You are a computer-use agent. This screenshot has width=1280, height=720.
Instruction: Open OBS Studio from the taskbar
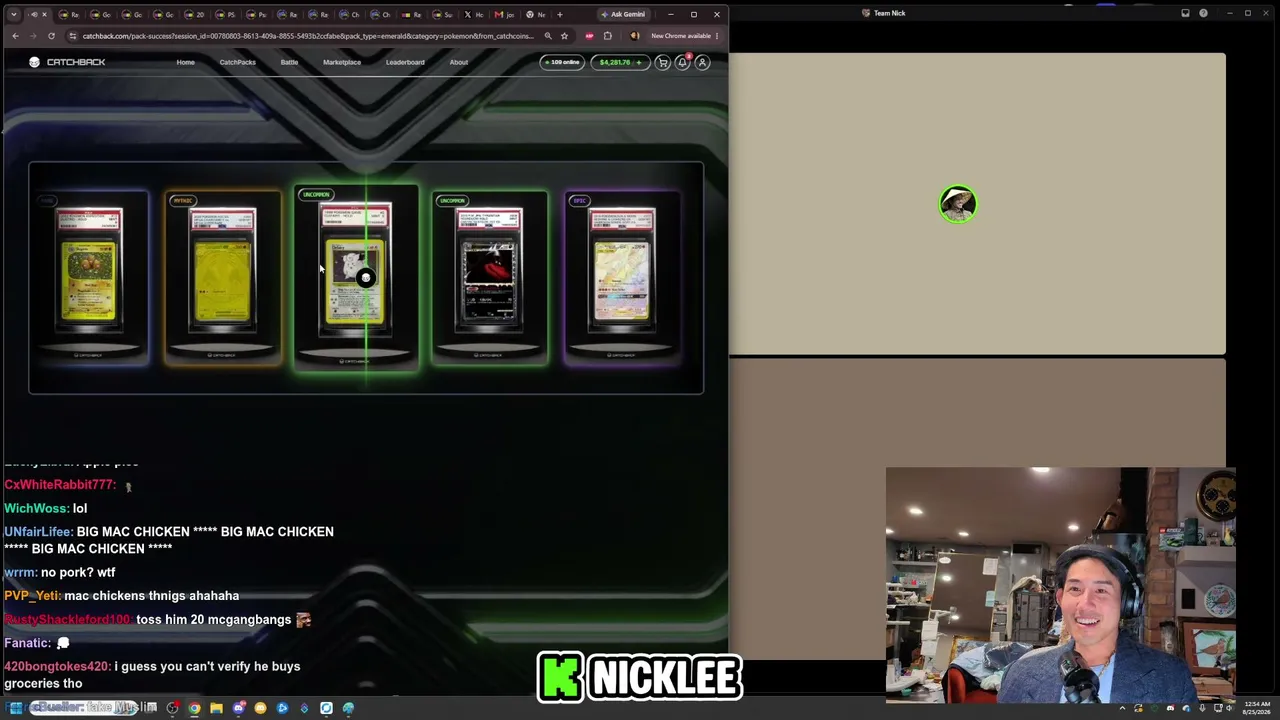point(172,708)
